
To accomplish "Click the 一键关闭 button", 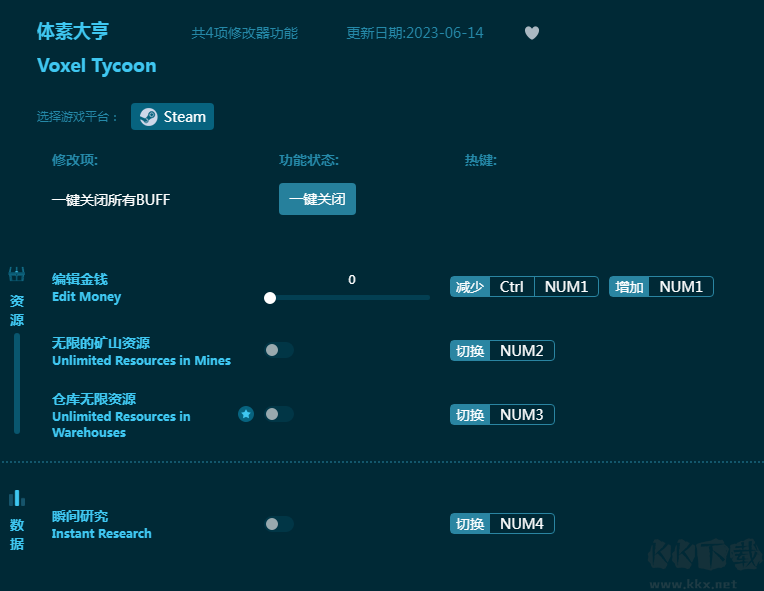I will coord(317,199).
